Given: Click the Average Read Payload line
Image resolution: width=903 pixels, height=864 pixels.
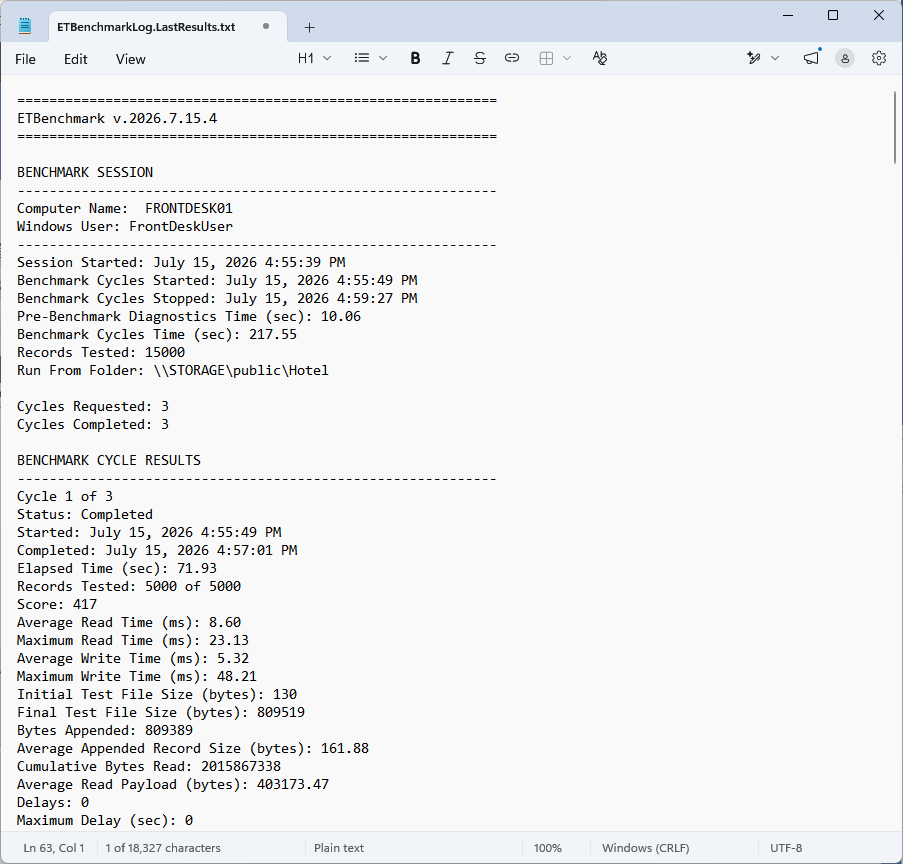Looking at the screenshot, I should click(x=173, y=785).
